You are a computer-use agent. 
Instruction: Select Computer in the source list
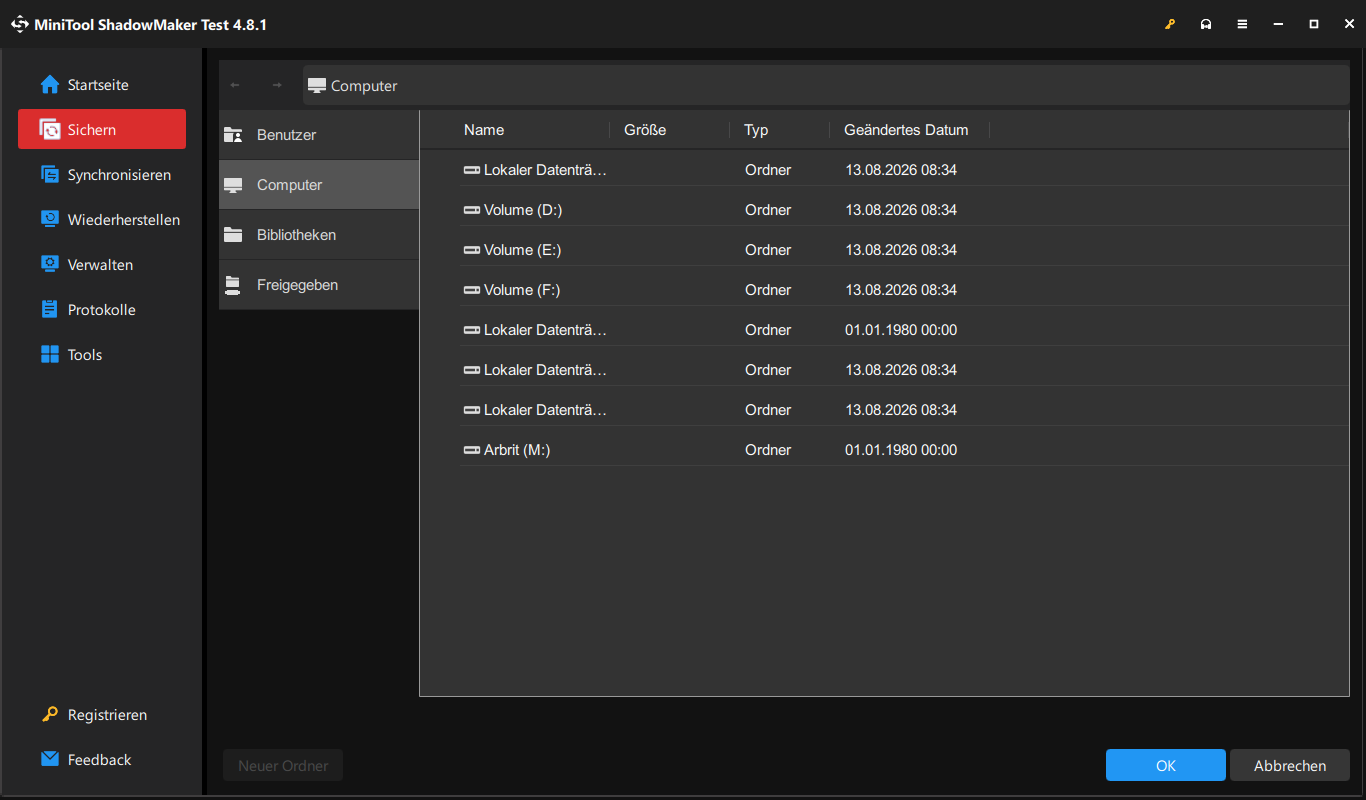pyautogui.click(x=319, y=185)
